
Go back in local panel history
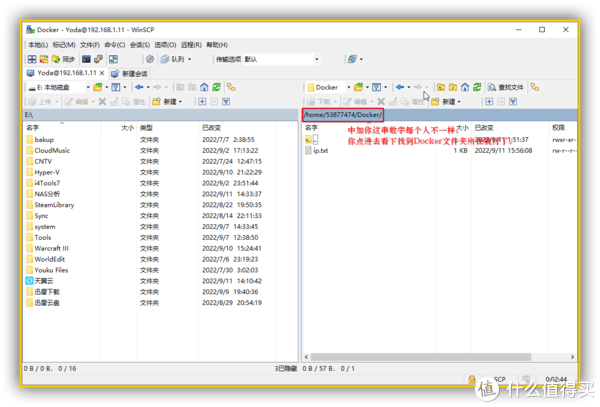tap(139, 87)
